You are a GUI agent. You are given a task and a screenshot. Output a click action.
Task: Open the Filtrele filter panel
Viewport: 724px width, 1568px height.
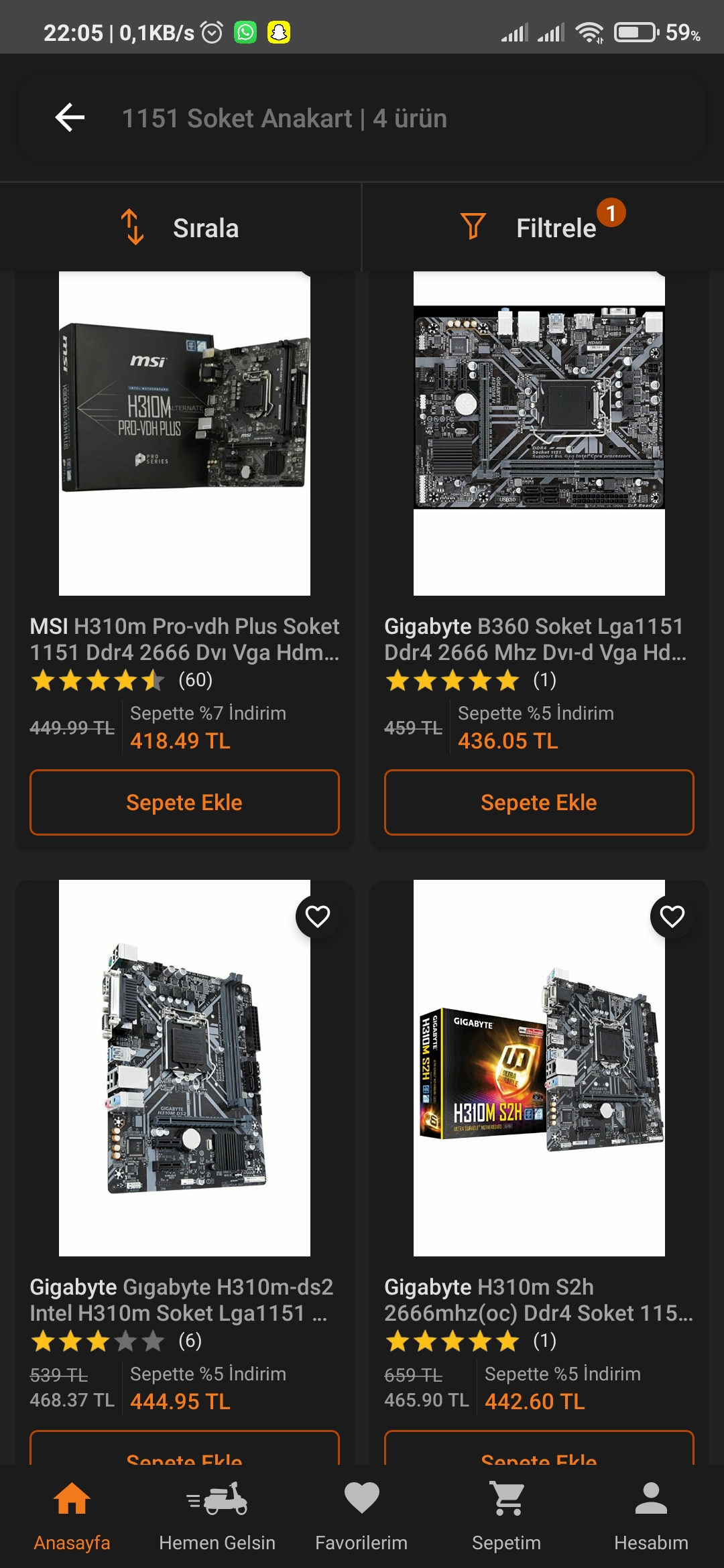(543, 228)
